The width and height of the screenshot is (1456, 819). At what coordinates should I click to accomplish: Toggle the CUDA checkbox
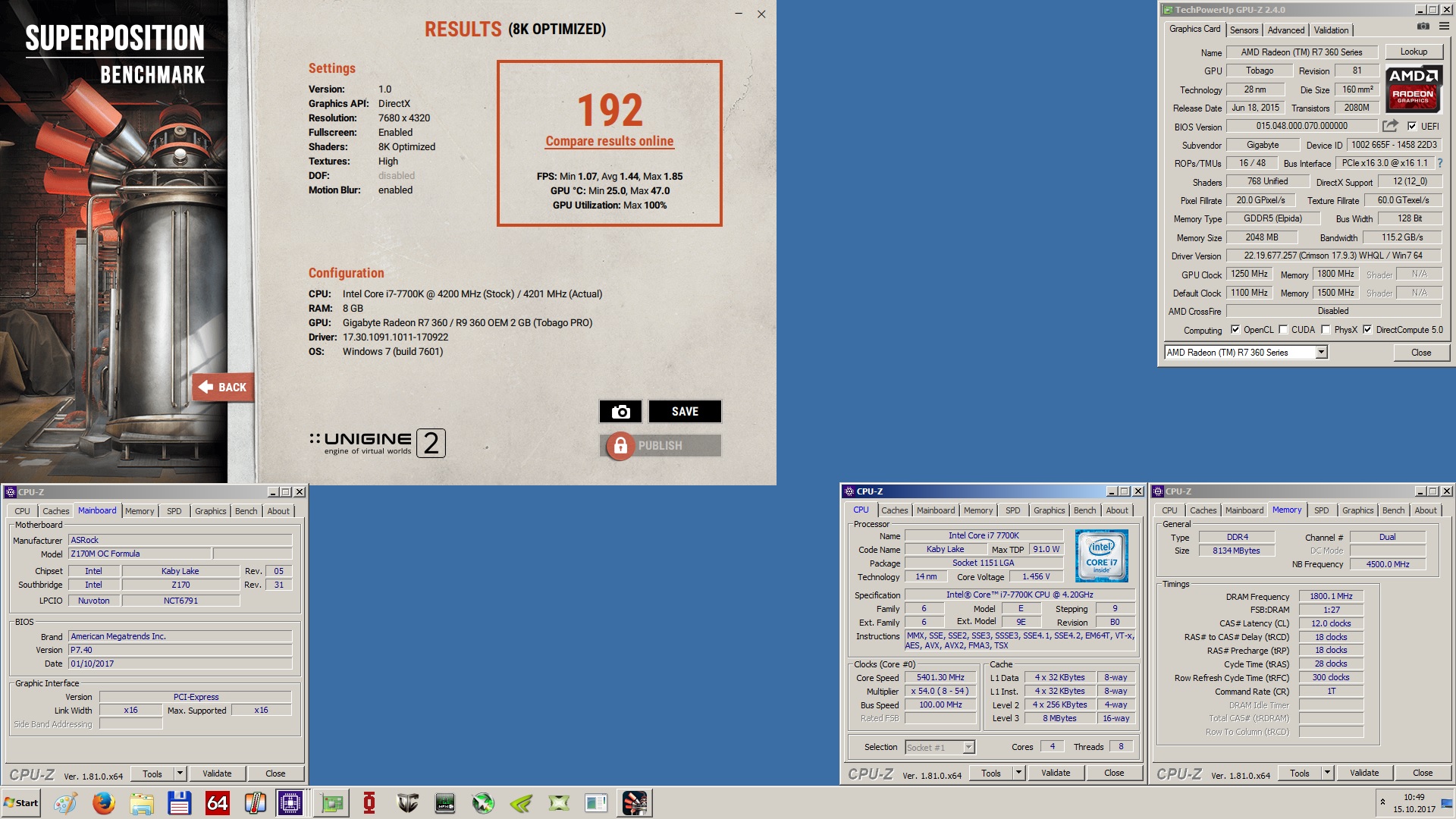pos(1283,329)
